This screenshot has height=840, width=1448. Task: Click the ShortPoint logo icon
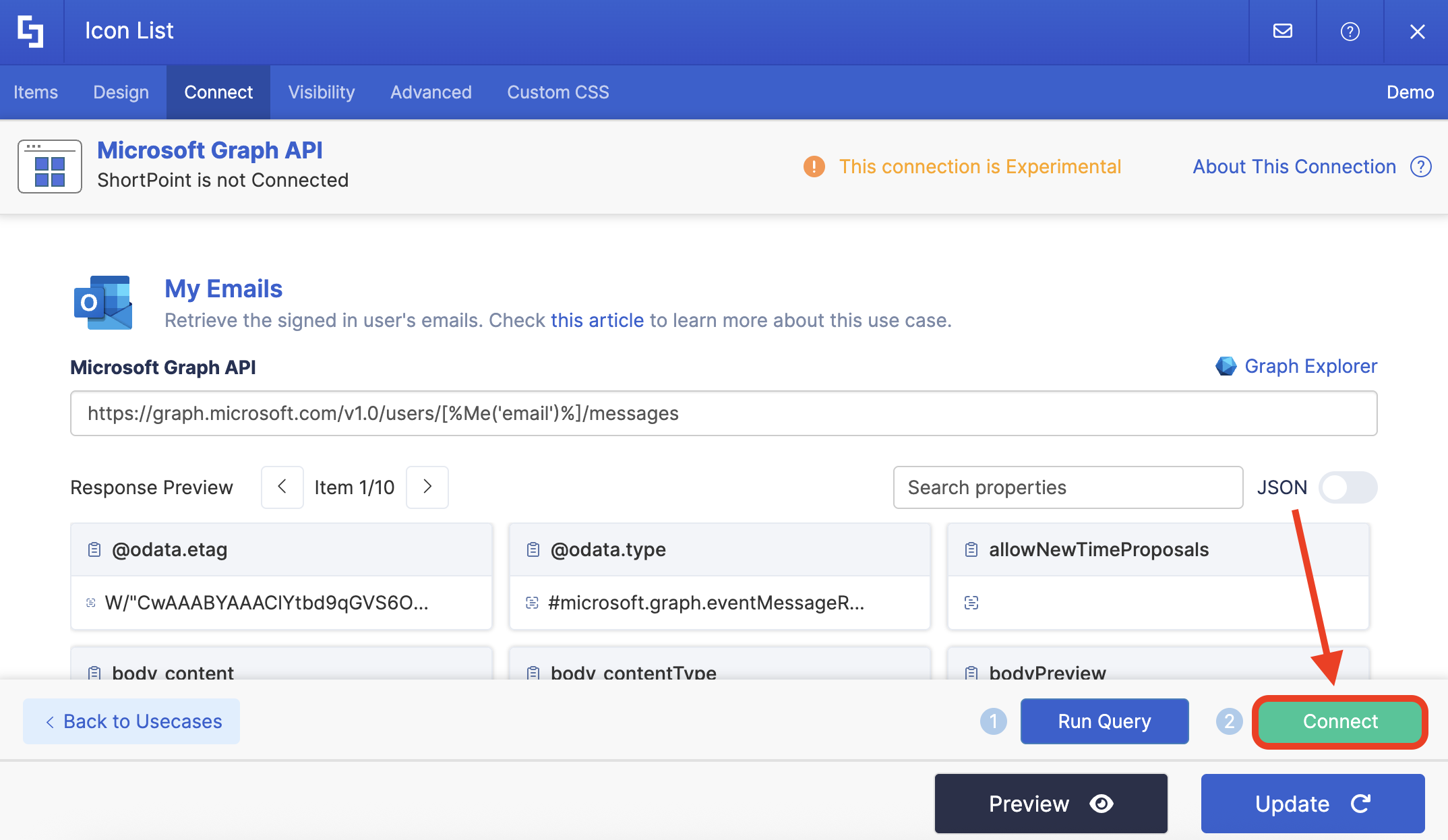point(31,31)
